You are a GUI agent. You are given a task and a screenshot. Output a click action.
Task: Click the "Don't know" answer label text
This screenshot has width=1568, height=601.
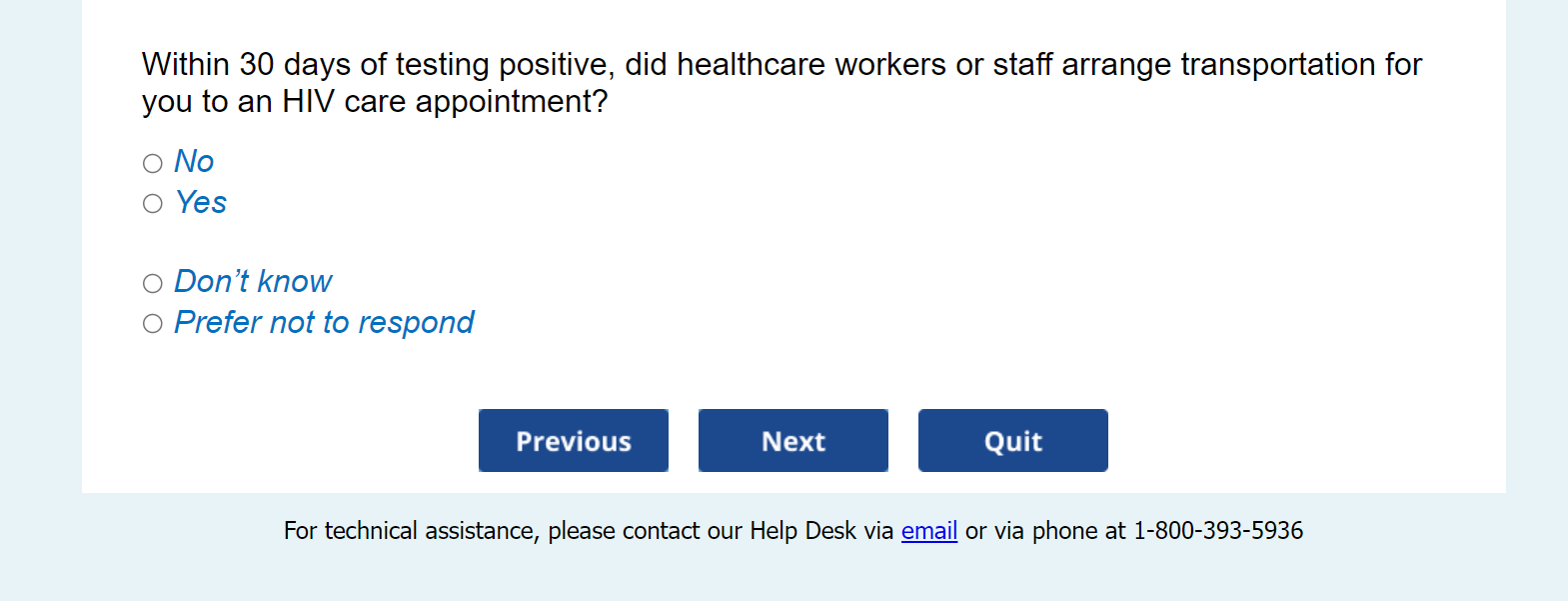click(x=253, y=282)
